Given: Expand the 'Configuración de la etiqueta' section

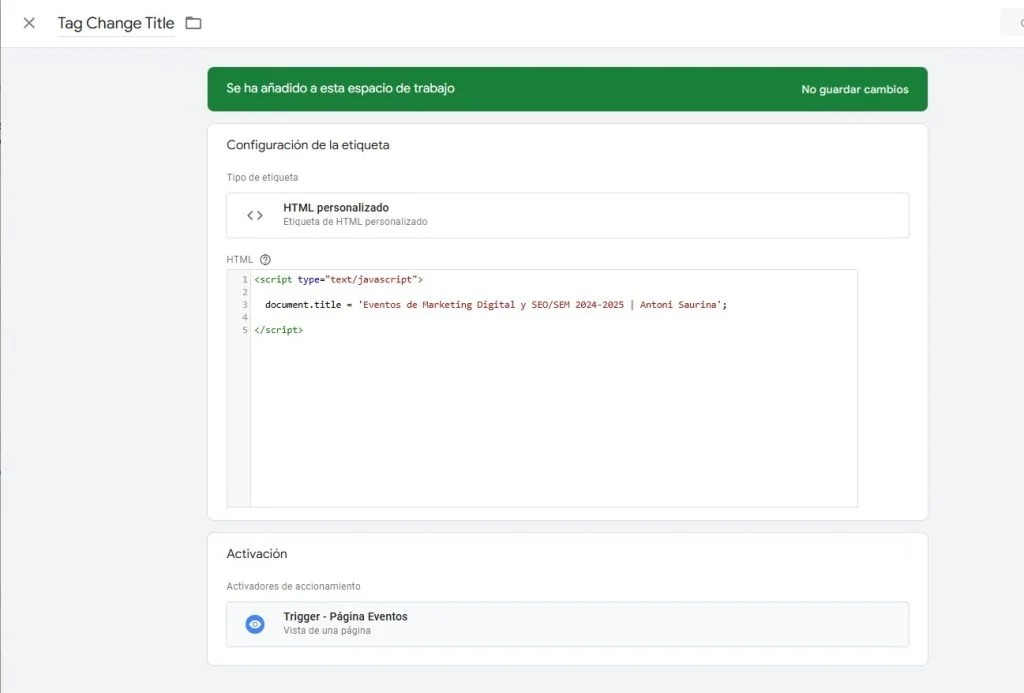Looking at the screenshot, I should click(307, 144).
